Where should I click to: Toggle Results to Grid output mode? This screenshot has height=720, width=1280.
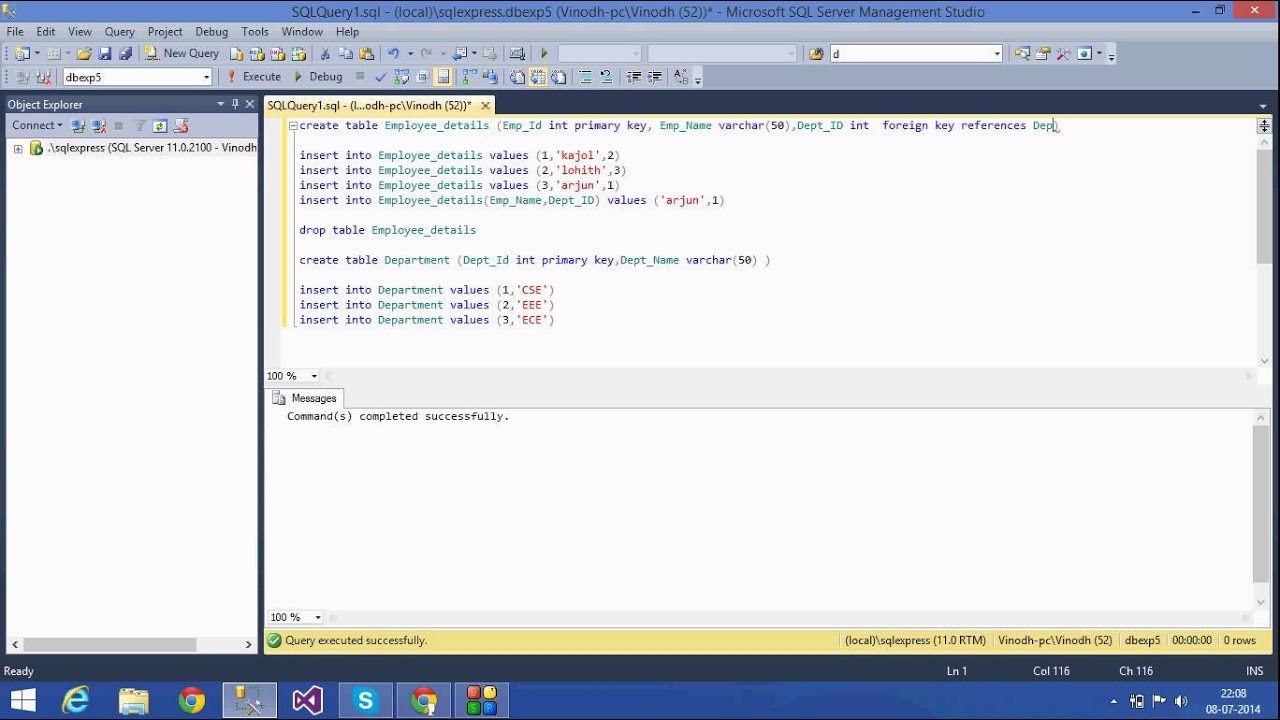coord(537,76)
